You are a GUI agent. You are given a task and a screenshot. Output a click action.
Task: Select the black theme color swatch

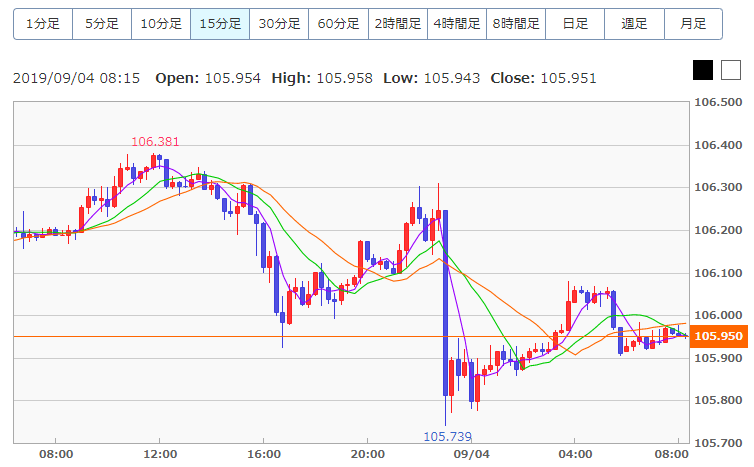pos(703,70)
